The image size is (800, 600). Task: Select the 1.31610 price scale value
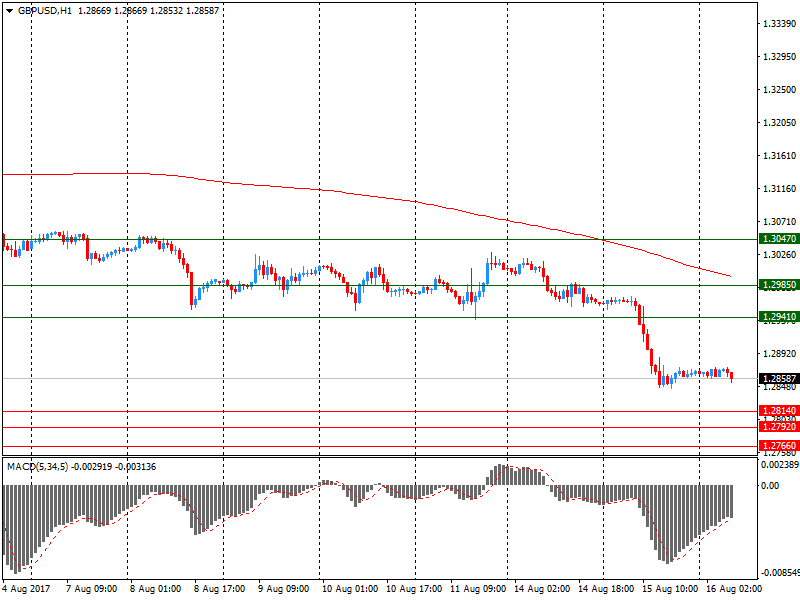pos(779,156)
